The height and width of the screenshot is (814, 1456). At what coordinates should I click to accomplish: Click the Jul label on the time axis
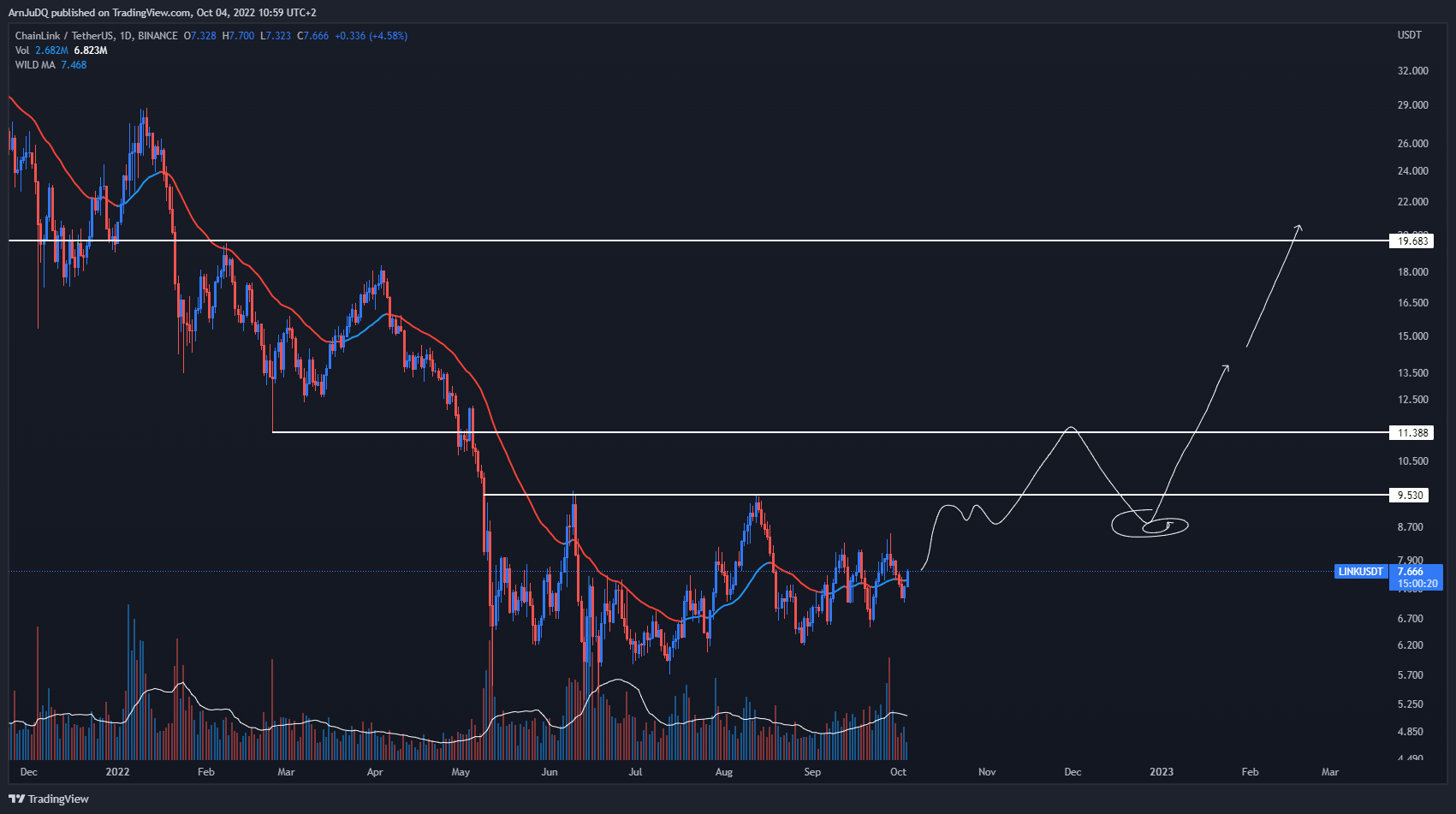pos(635,772)
